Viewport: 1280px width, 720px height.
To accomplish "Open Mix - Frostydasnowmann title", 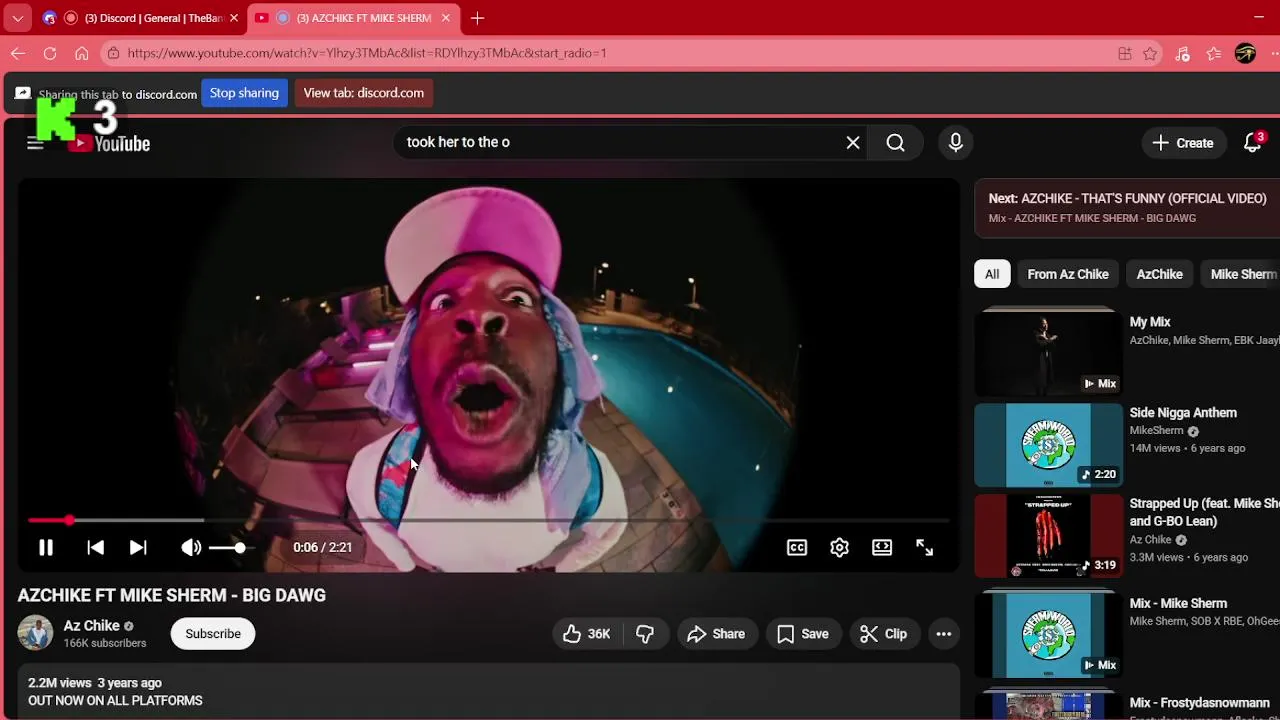I will (x=1199, y=703).
